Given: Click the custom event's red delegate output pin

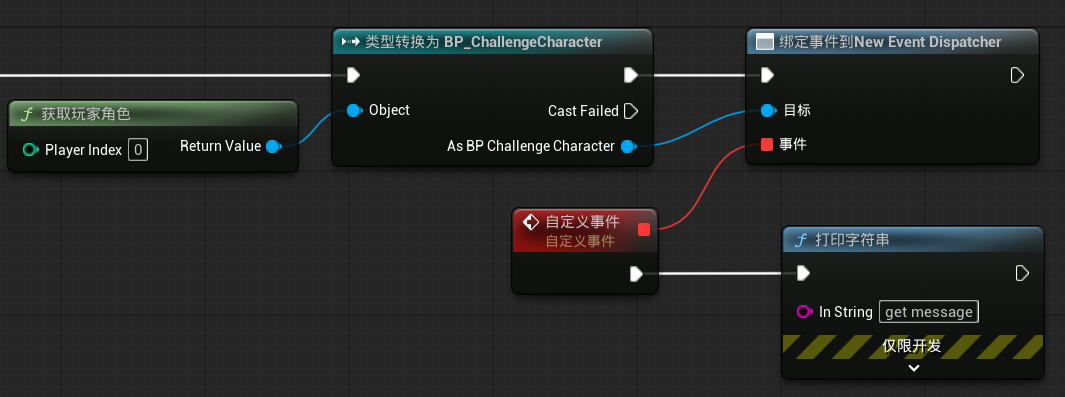Looking at the screenshot, I should tap(644, 229).
